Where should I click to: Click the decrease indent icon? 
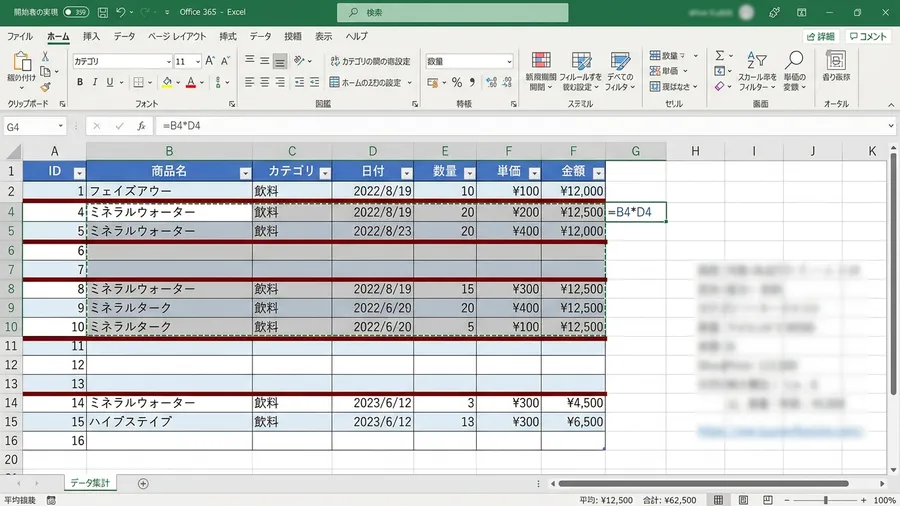pyautogui.click(x=299, y=83)
